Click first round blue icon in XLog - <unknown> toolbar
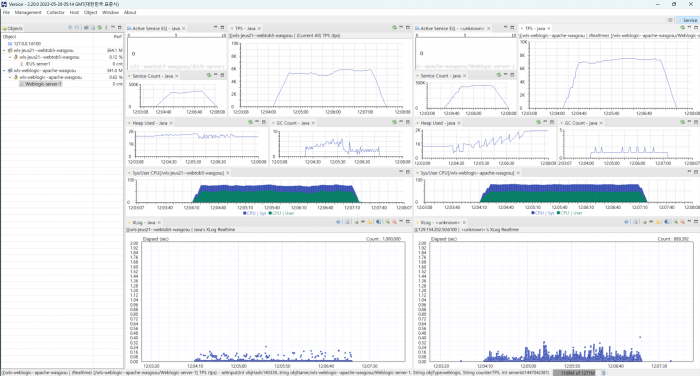The height and width of the screenshot is (376, 700). 626,222
